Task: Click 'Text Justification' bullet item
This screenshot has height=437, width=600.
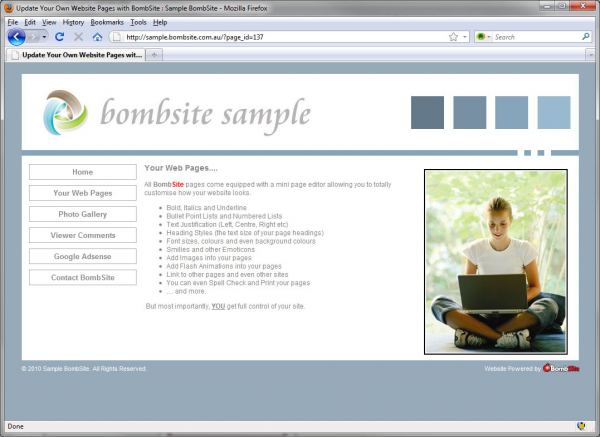Action: [x=227, y=225]
